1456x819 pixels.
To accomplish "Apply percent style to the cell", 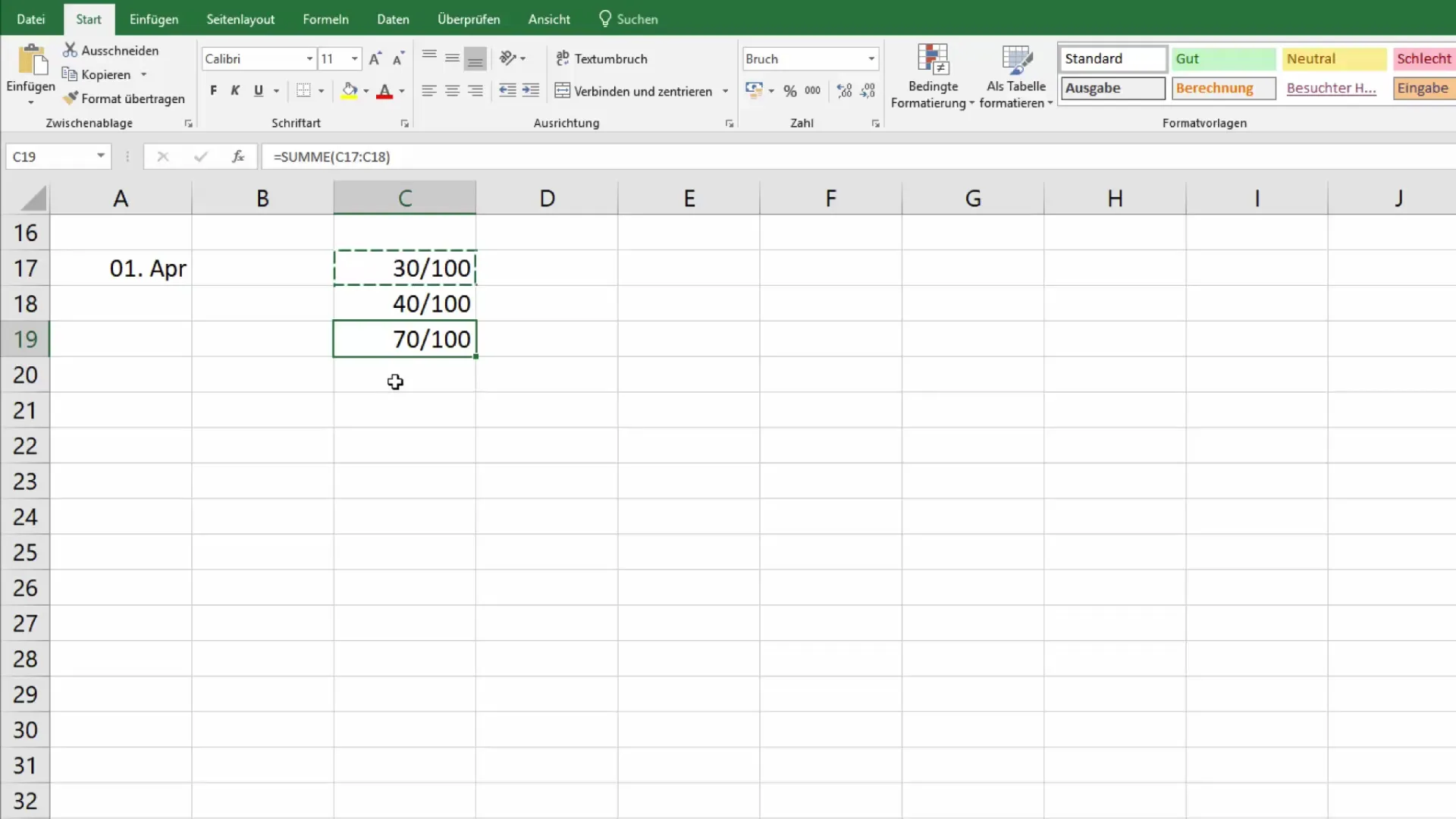I will [790, 91].
